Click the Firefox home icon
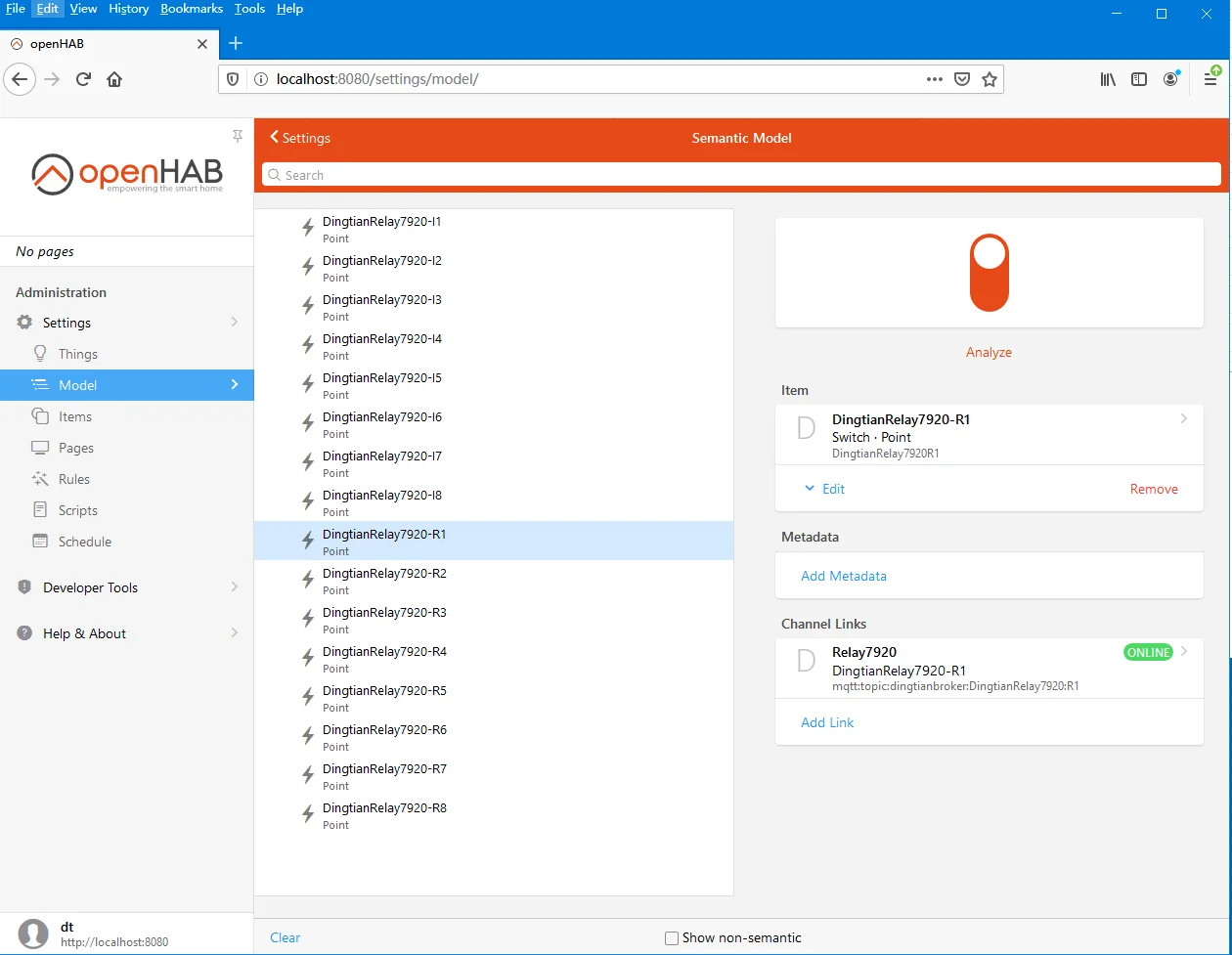 click(114, 79)
